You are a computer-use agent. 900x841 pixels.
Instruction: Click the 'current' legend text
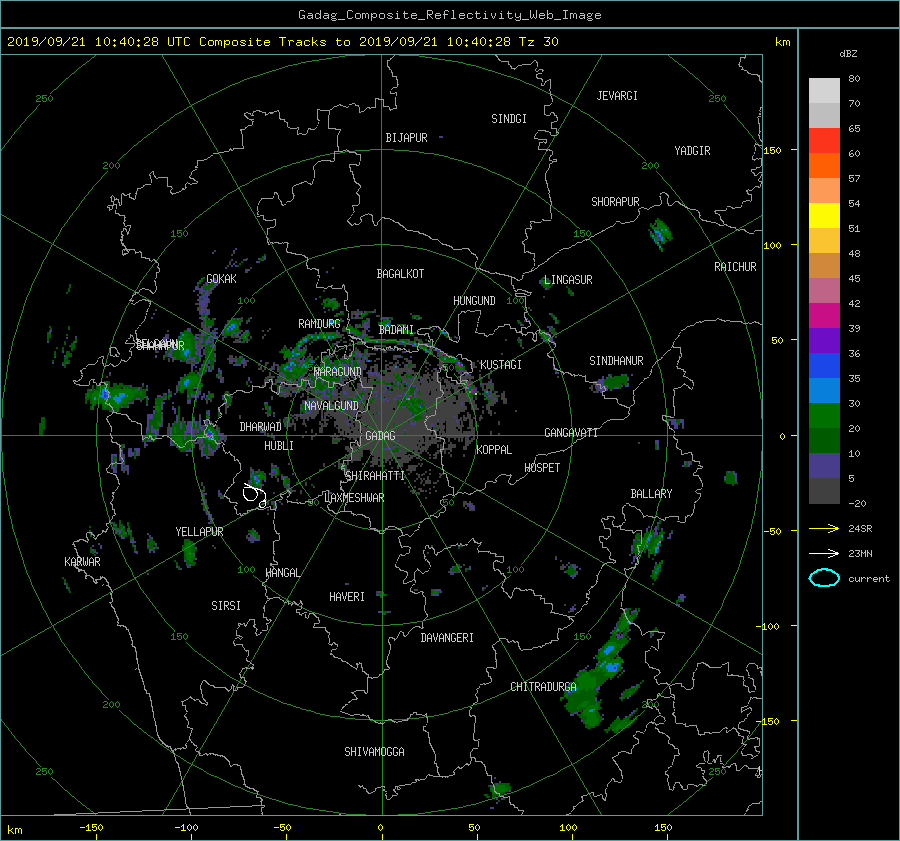tap(868, 579)
